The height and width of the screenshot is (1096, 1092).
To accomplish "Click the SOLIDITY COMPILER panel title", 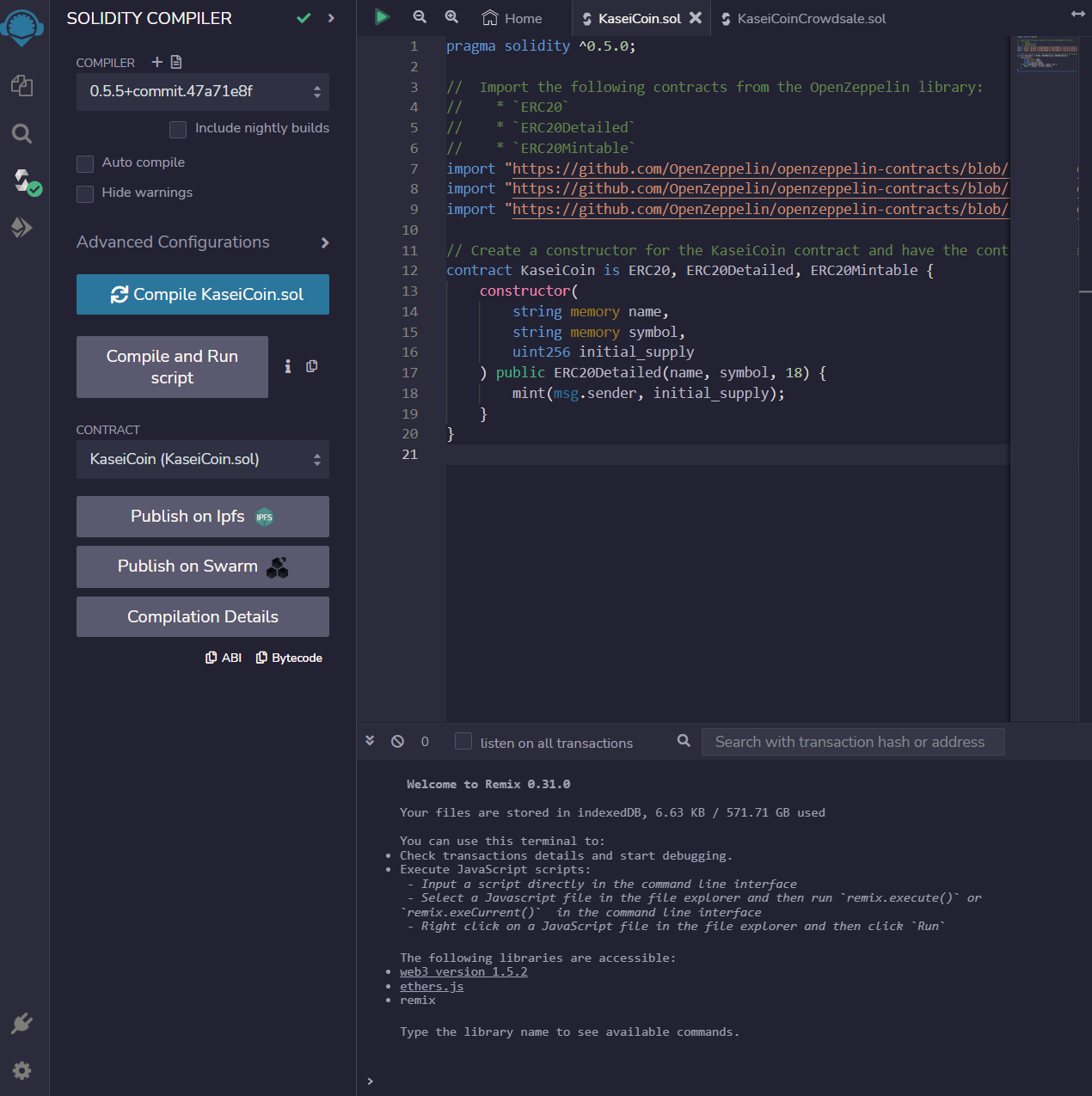I will pyautogui.click(x=150, y=18).
